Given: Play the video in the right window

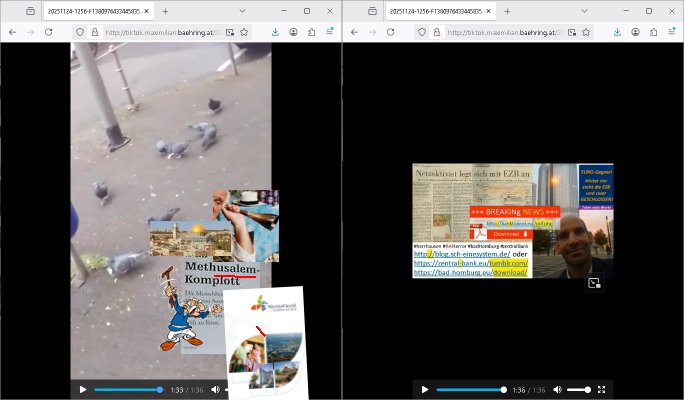Looking at the screenshot, I should click(x=425, y=389).
